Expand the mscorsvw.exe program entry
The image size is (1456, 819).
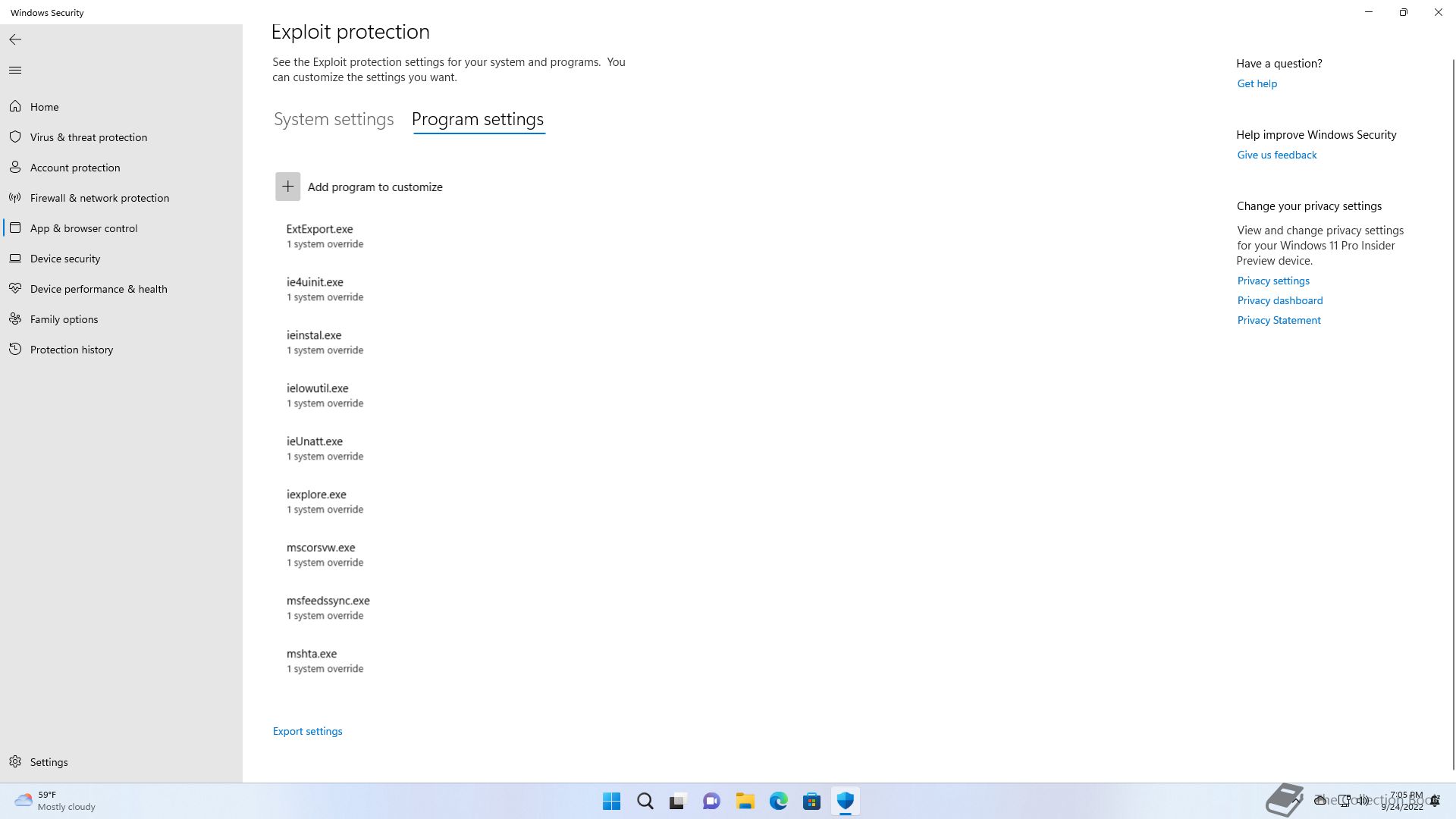325,554
